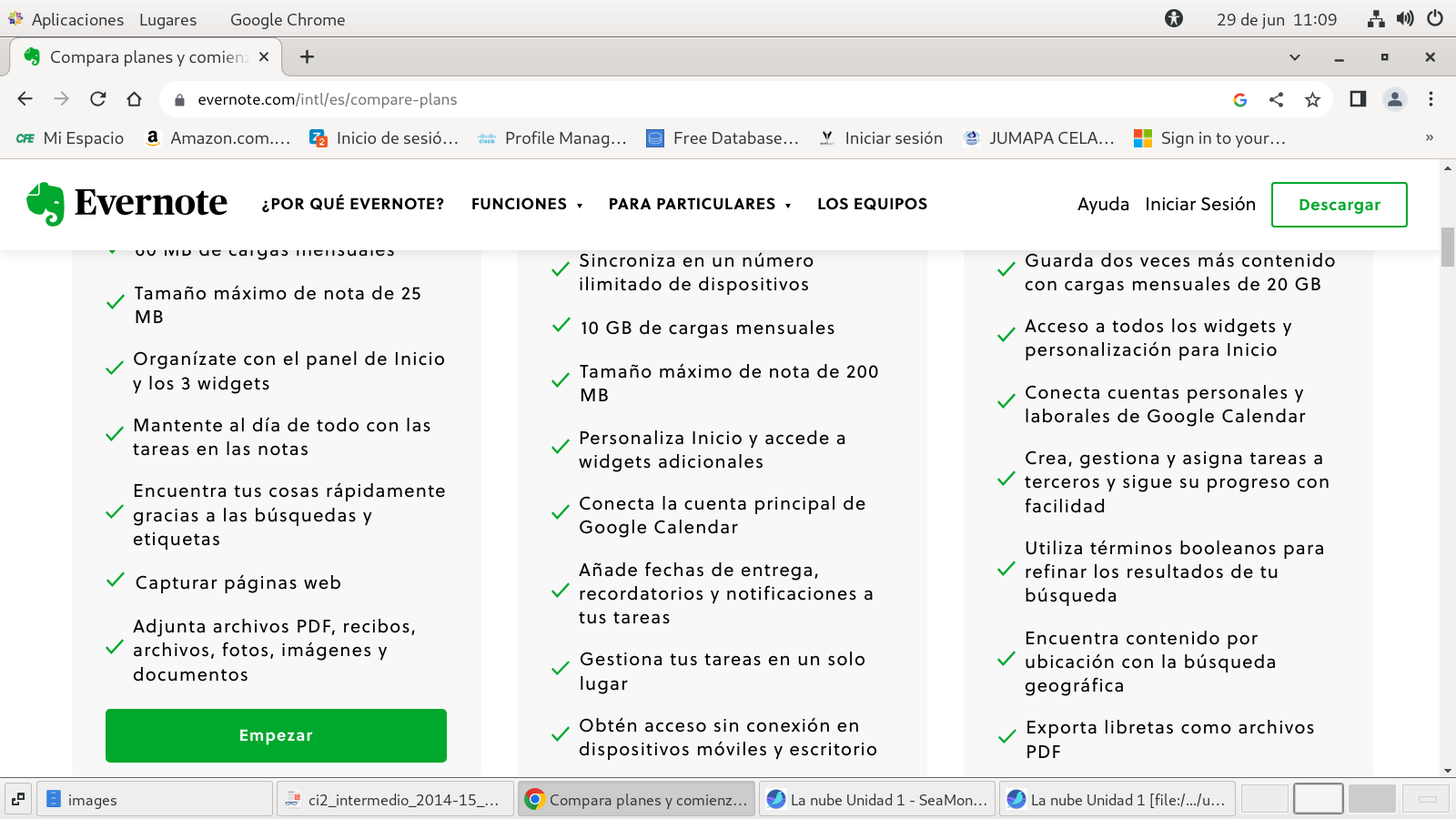The image size is (1456, 819).
Task: Open the system volume icon
Action: tap(1405, 19)
